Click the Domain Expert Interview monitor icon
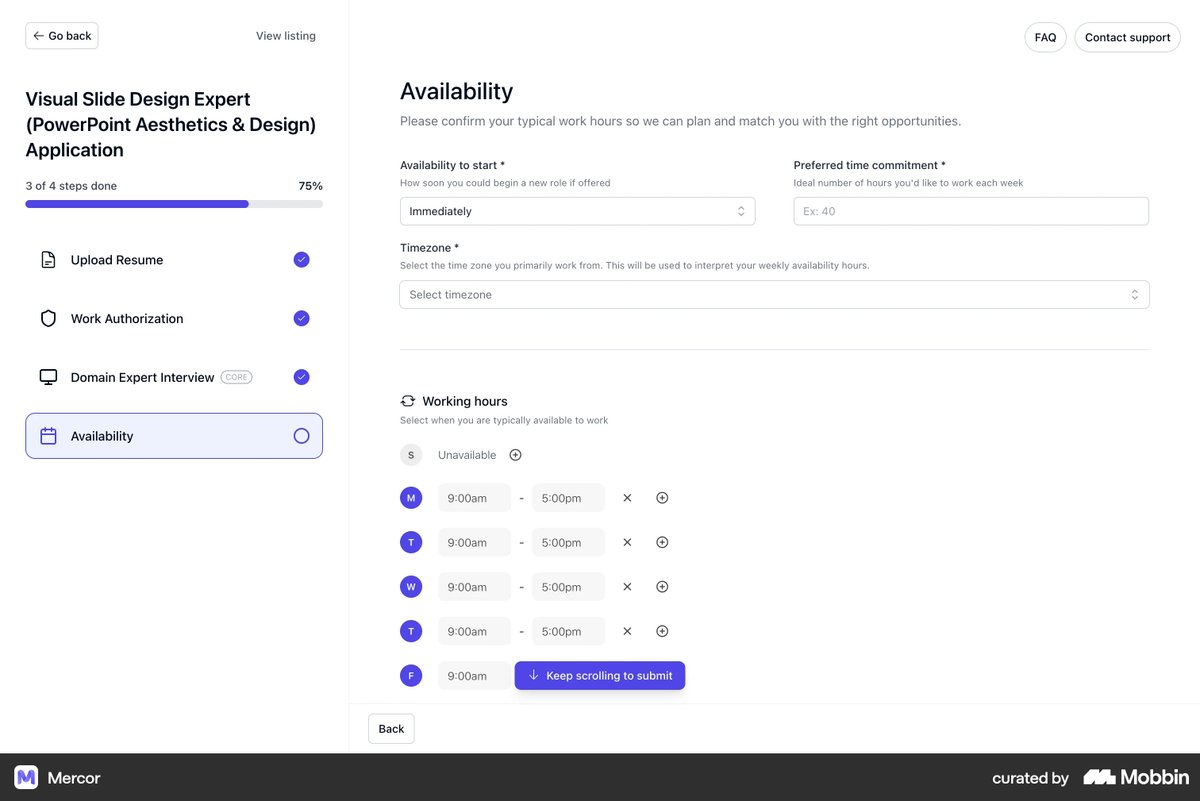The width and height of the screenshot is (1200, 801). (48, 377)
